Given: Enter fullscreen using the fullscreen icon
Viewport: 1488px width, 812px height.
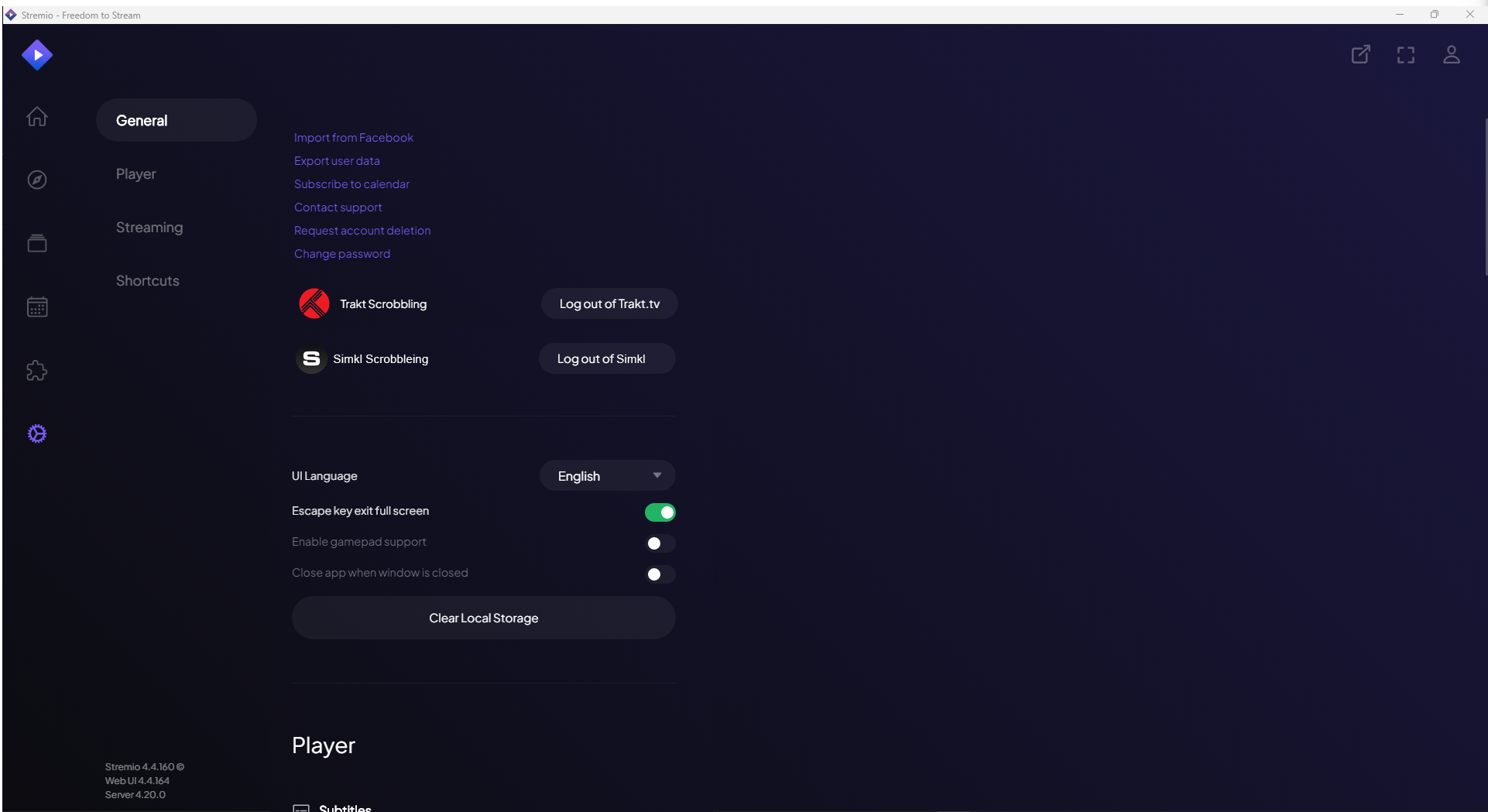Looking at the screenshot, I should coord(1406,54).
